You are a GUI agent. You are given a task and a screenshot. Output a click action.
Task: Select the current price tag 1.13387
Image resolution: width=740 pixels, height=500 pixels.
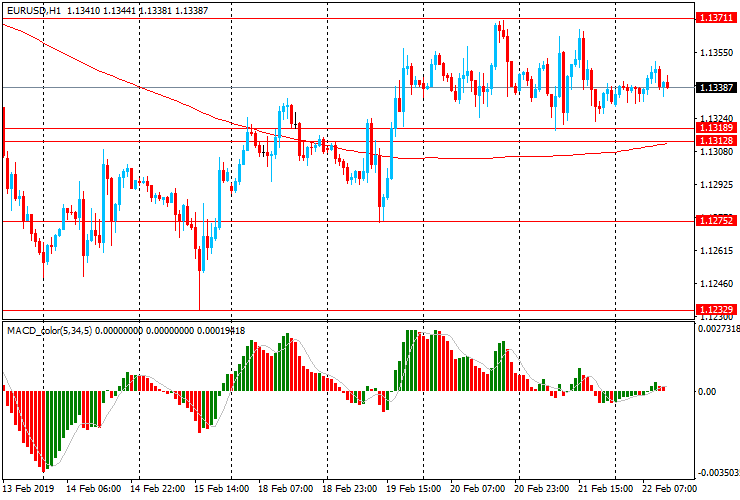pos(714,88)
